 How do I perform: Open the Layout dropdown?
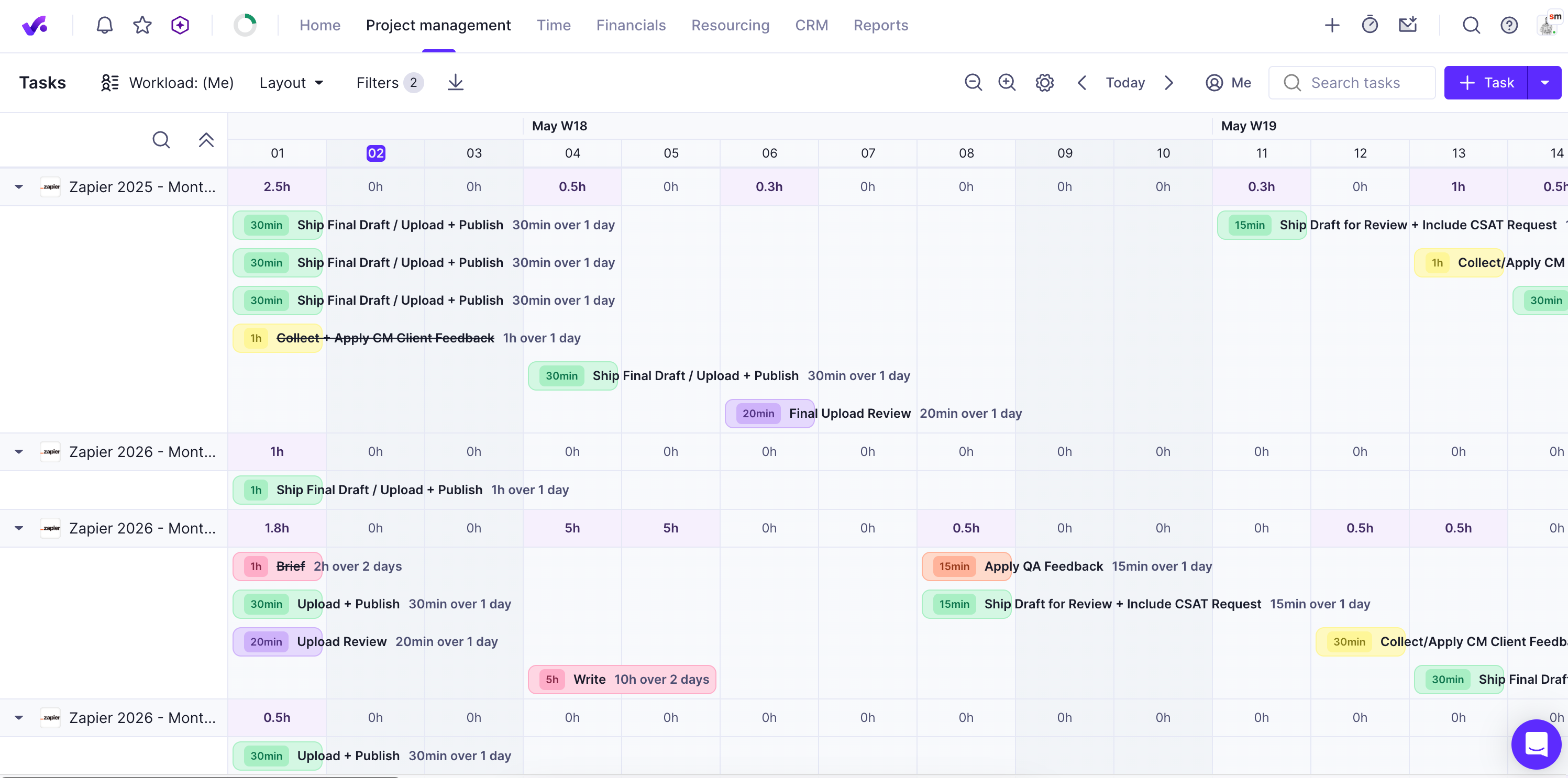[x=291, y=83]
